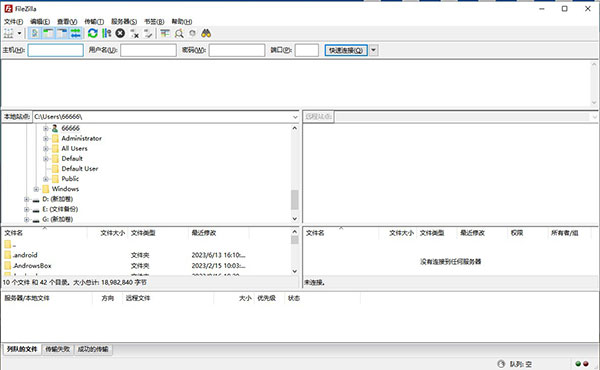Refresh the file and folder lists
The image size is (600, 370).
pos(93,34)
